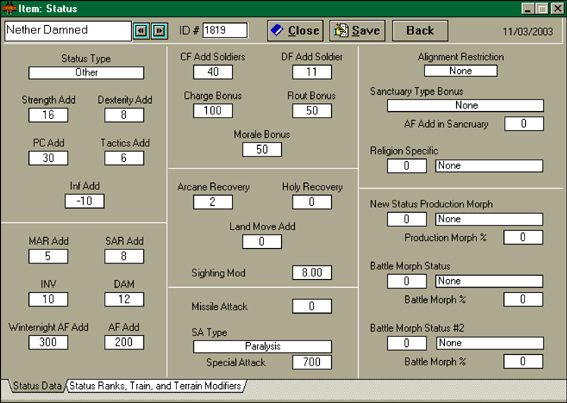567x403 pixels.
Task: Open the Status Type dropdown showing Other
Action: coord(86,73)
